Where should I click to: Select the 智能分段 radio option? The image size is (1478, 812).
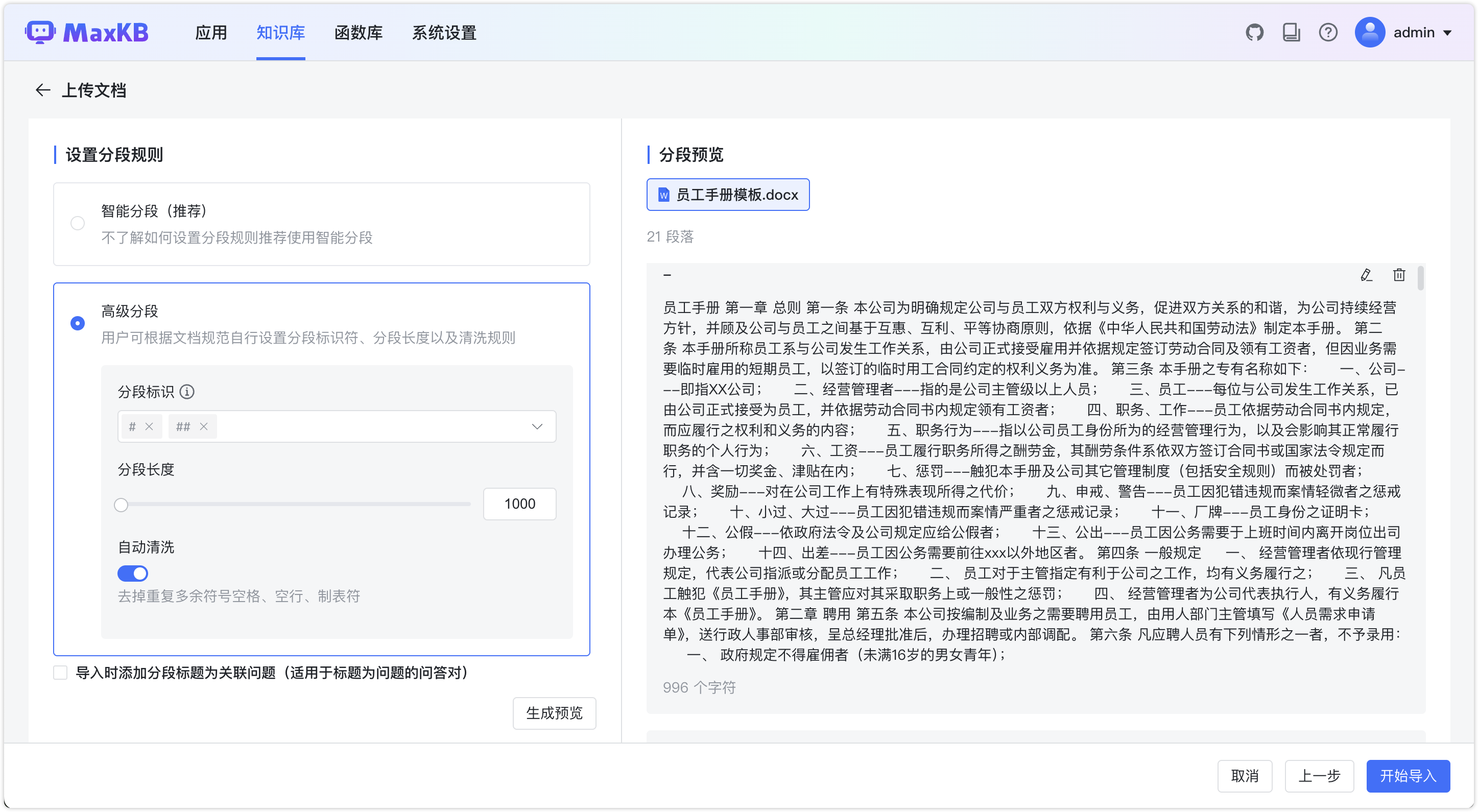[x=78, y=223]
